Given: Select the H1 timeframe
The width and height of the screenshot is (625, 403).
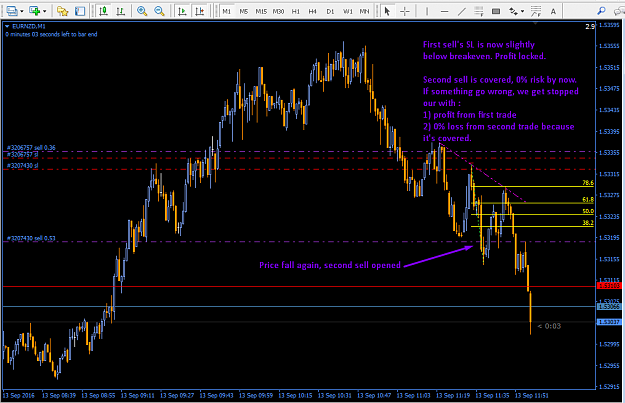Looking at the screenshot, I should click(295, 12).
